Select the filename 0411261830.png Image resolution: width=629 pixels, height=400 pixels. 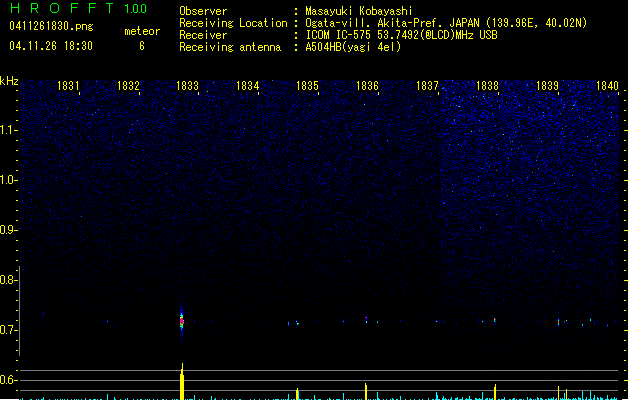tap(51, 26)
